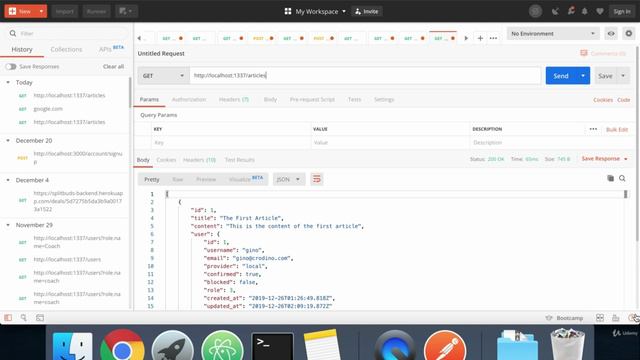Viewport: 640px width, 360px height.
Task: Open the Save dropdown arrow
Action: coord(623,76)
